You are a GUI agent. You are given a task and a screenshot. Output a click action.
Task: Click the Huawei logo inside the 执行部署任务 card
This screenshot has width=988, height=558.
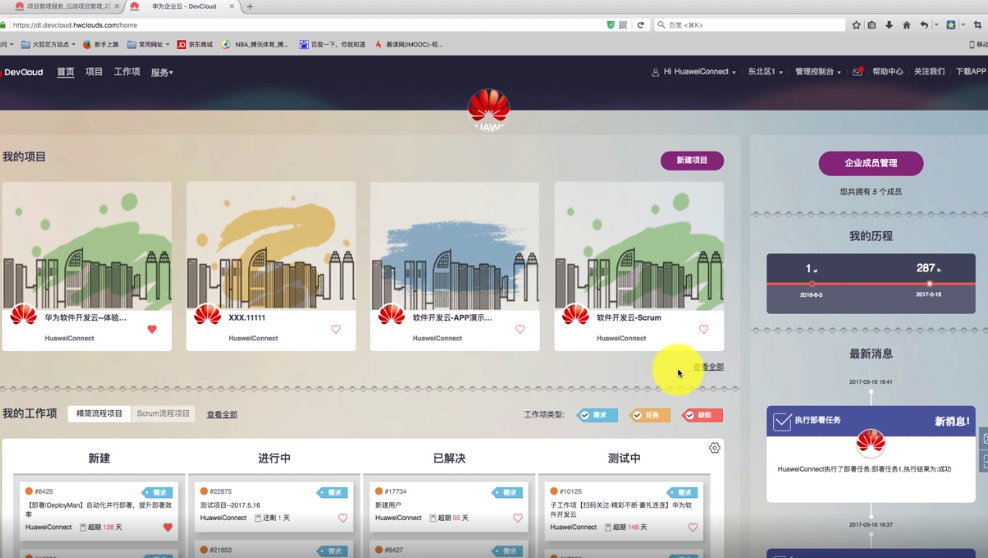[871, 442]
